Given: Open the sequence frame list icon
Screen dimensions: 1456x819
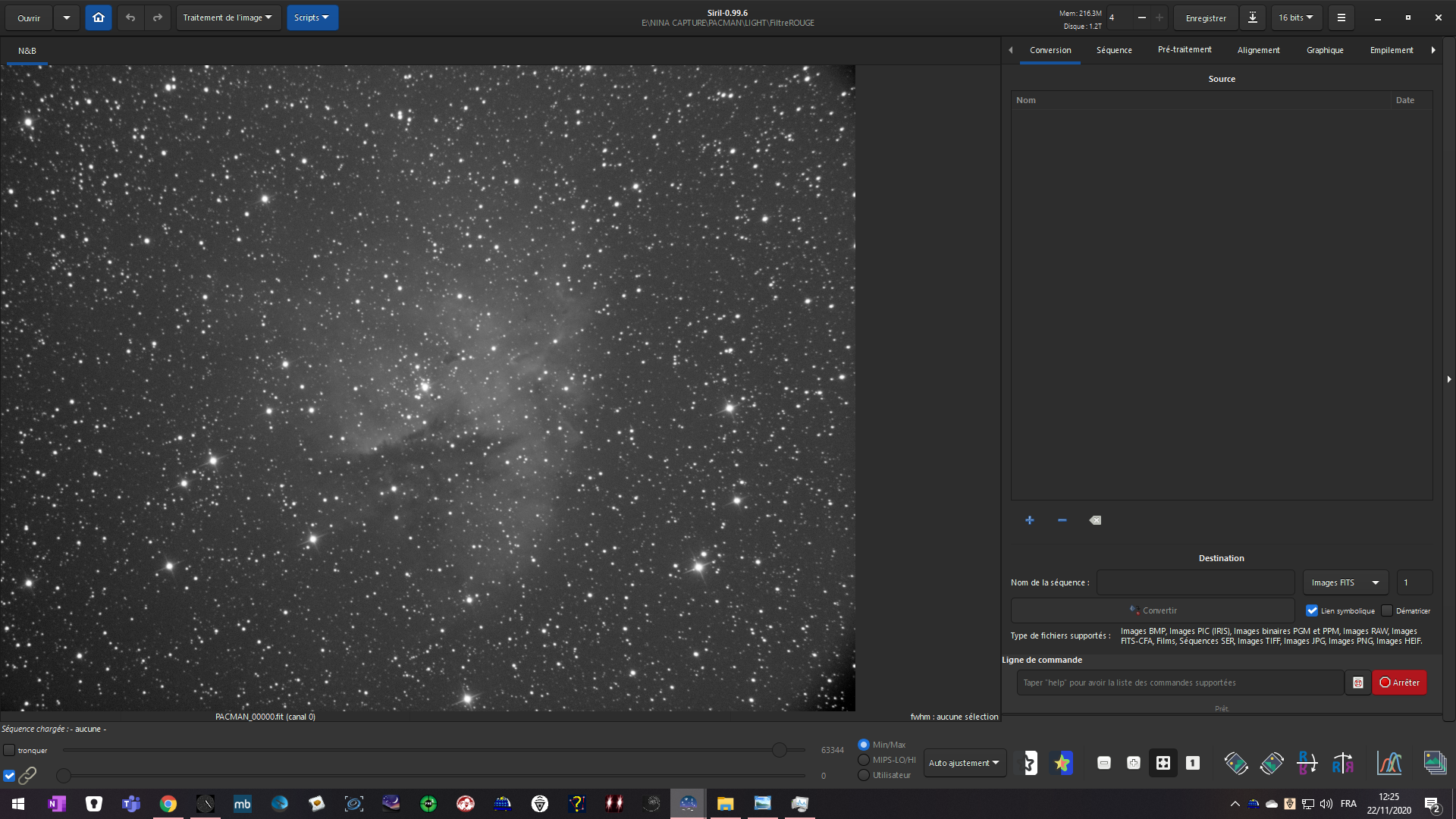Looking at the screenshot, I should click(1434, 763).
